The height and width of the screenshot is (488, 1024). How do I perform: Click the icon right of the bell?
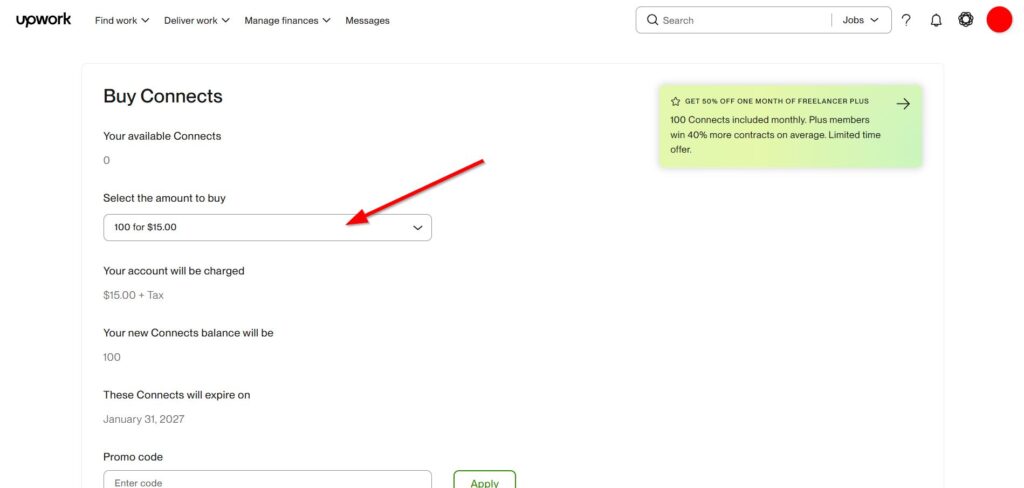(x=965, y=20)
